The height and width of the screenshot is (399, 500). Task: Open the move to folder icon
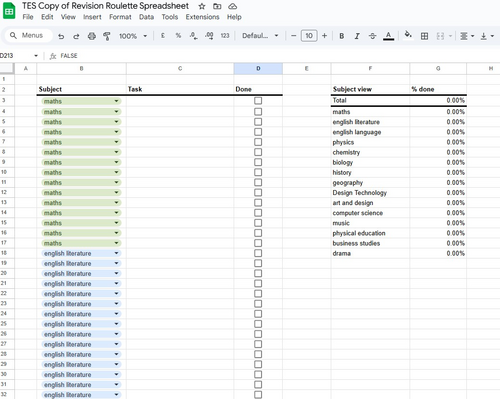click(217, 6)
